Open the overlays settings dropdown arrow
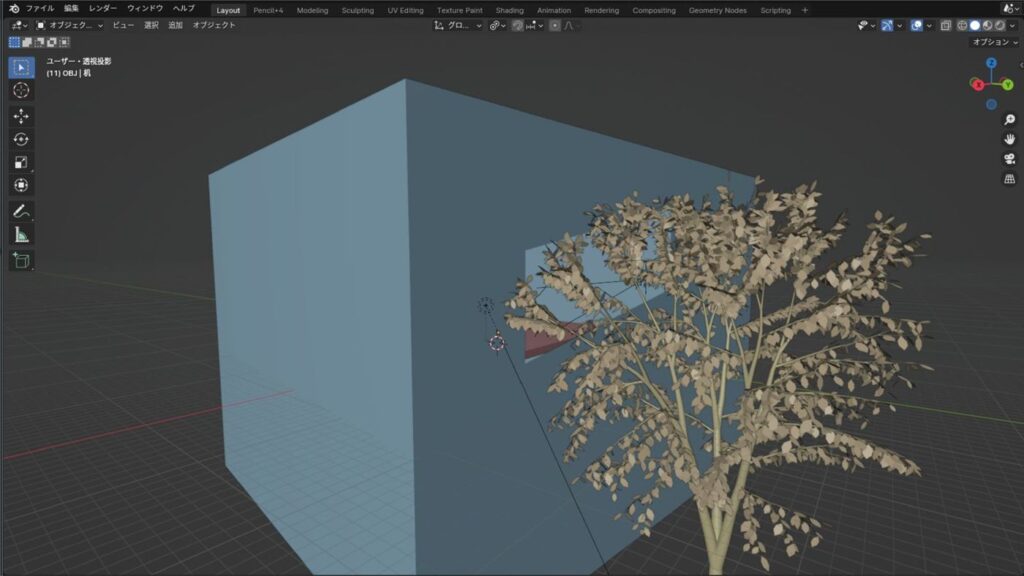 [x=929, y=25]
